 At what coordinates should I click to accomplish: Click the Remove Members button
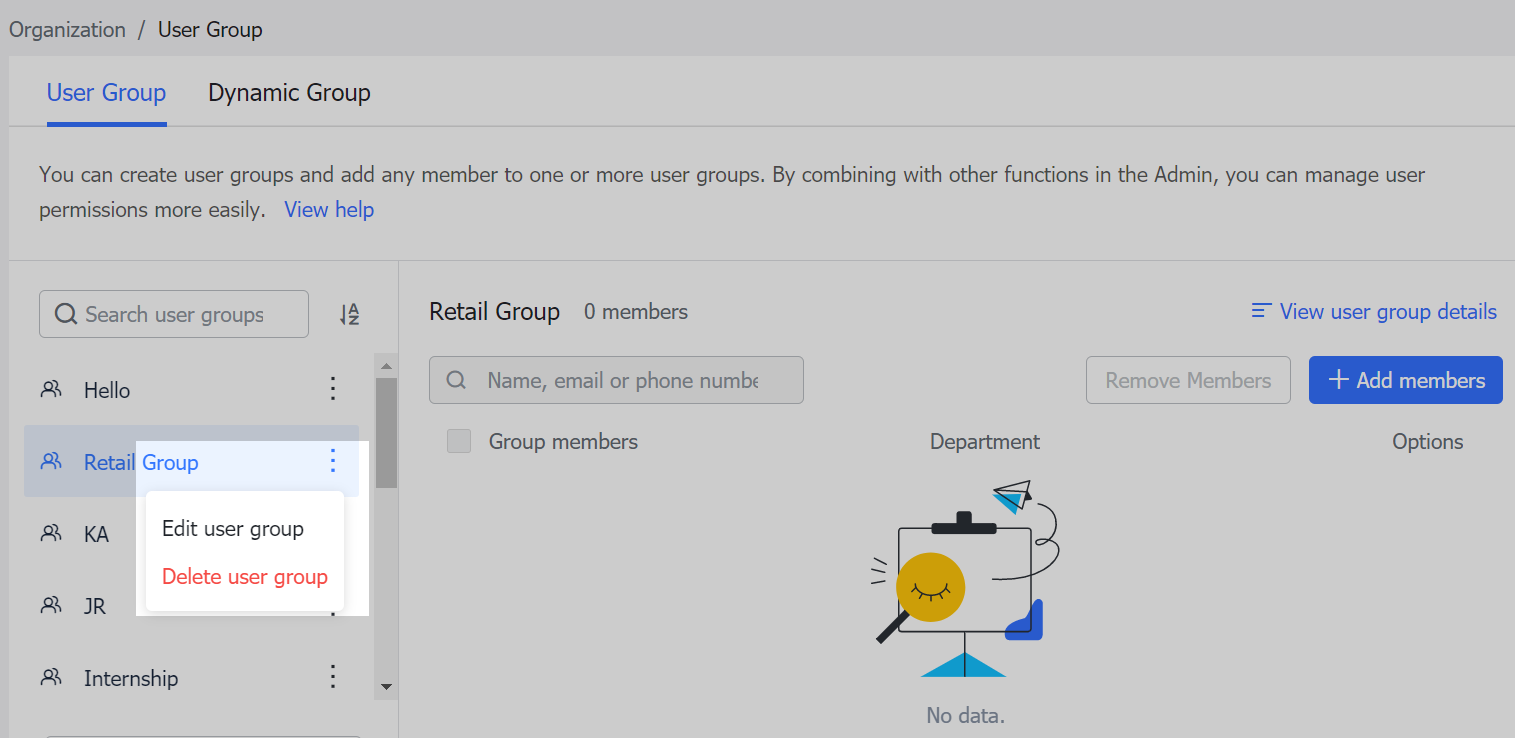tap(1188, 380)
